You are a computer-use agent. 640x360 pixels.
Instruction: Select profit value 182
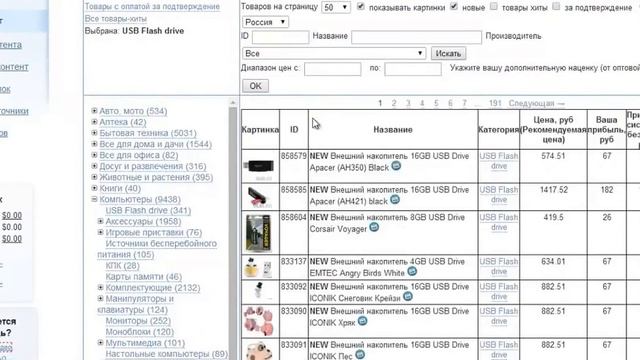607,190
